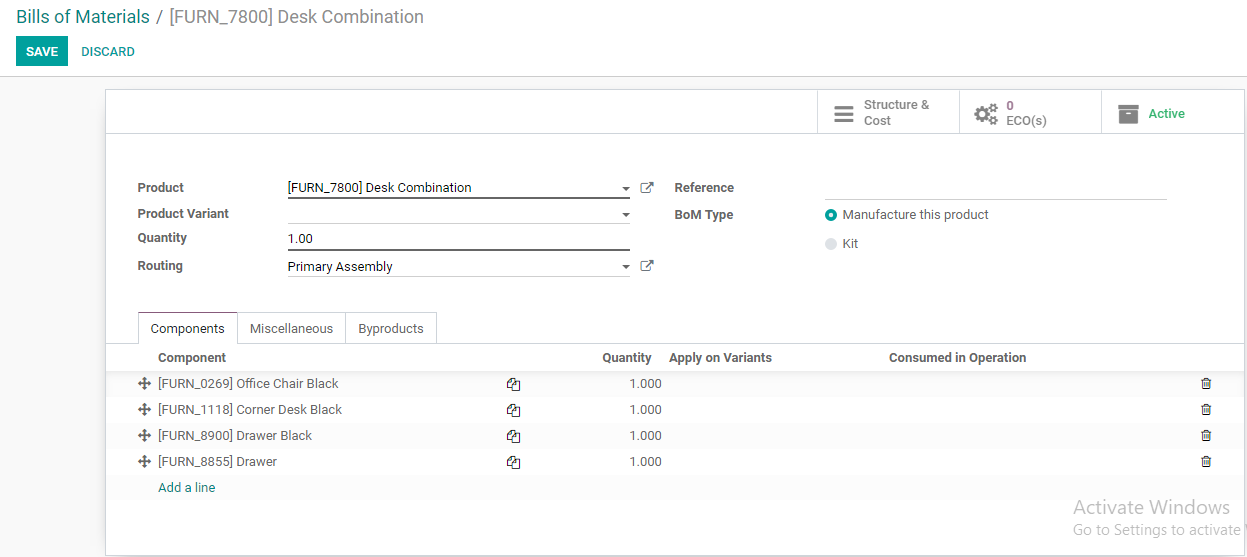Click the Quantity input field
The height and width of the screenshot is (557, 1247).
(x=458, y=239)
